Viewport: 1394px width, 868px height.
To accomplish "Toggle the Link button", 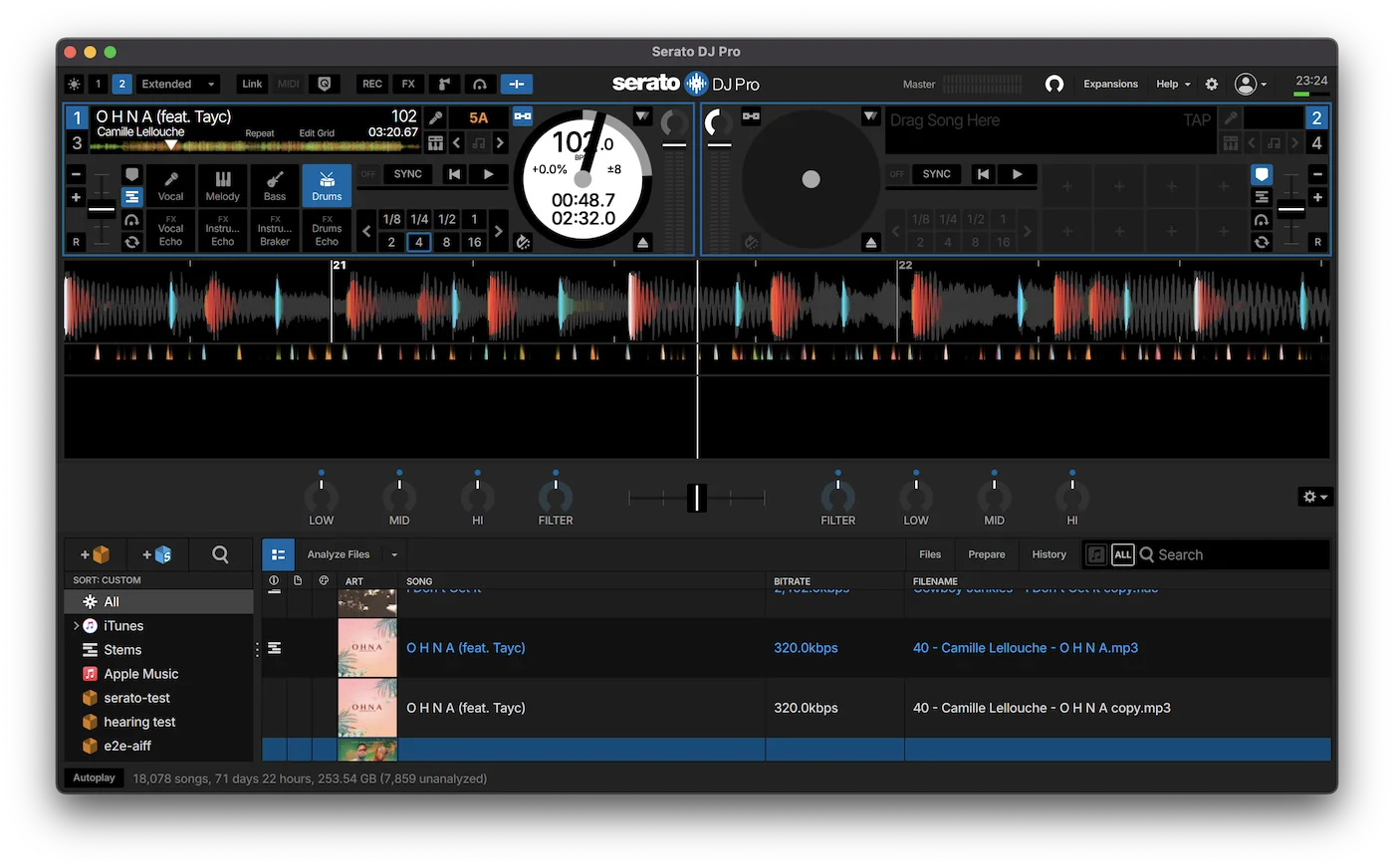I will point(252,85).
